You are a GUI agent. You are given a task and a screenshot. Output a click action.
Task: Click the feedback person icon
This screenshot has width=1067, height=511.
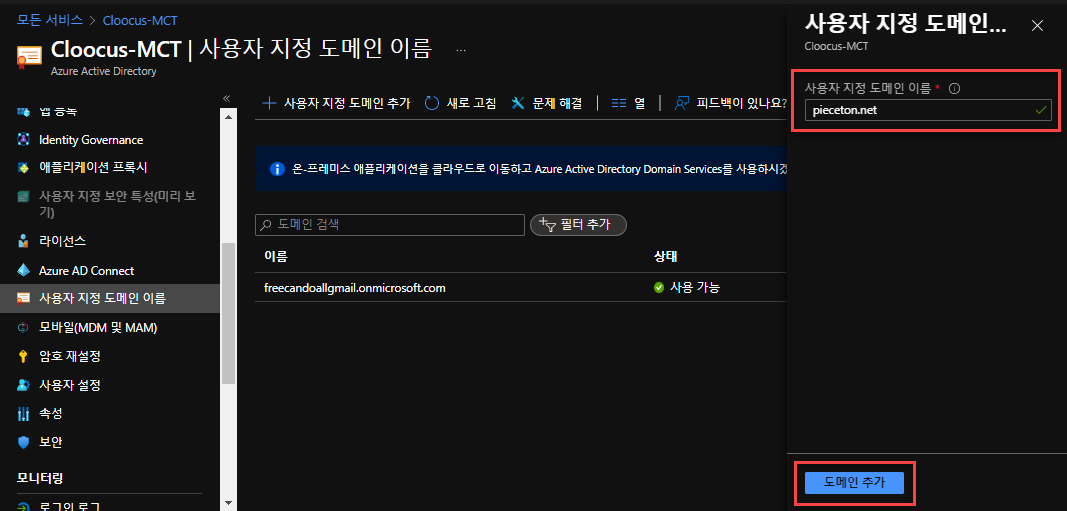682,103
